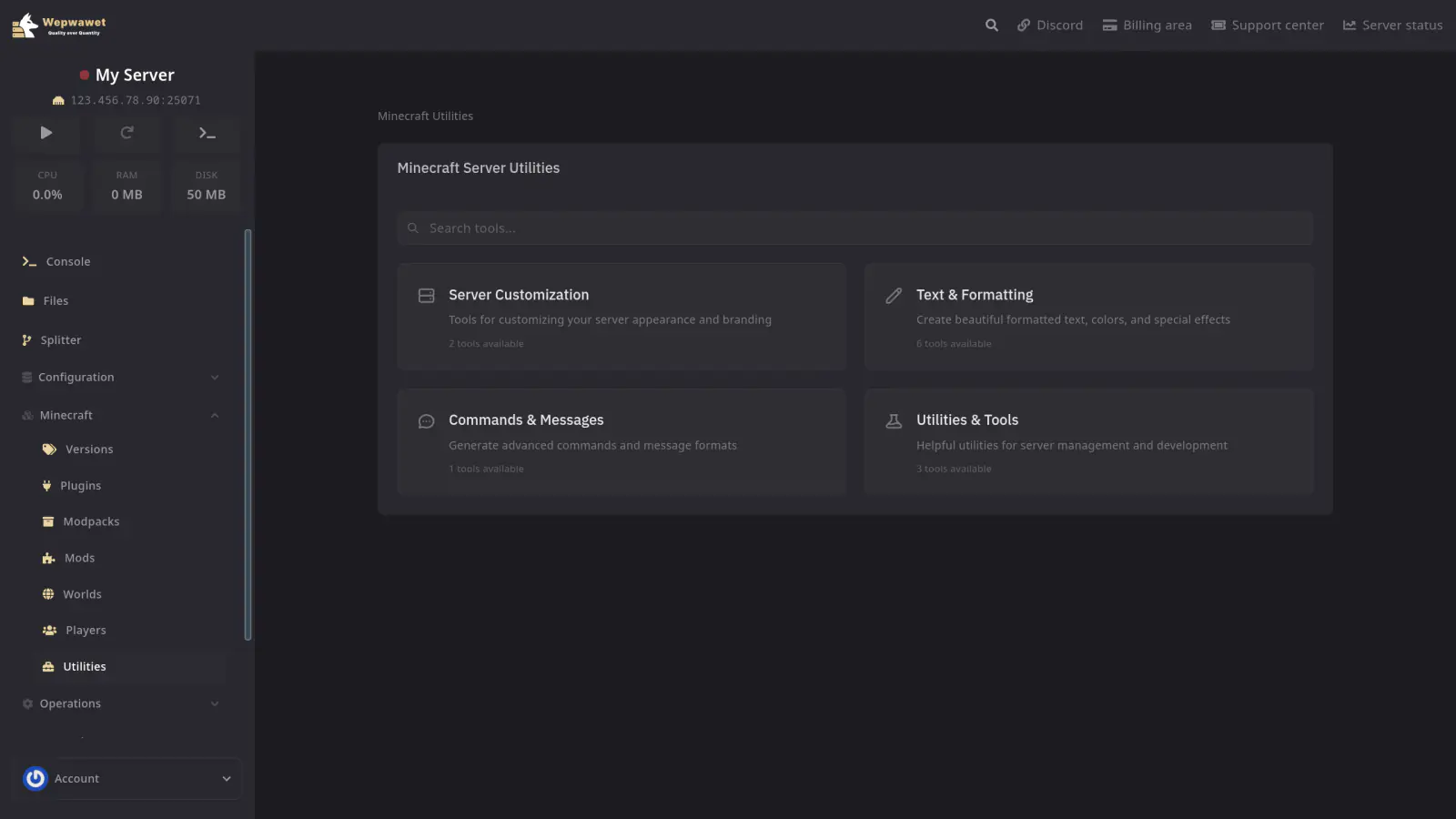Open the console shortcut terminal icon
The height and width of the screenshot is (819, 1456).
207,133
